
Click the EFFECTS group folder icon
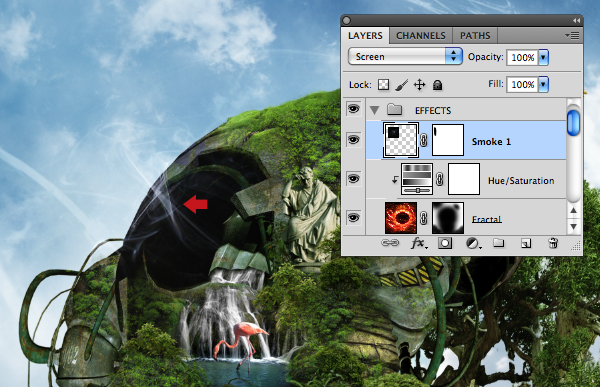tap(394, 110)
